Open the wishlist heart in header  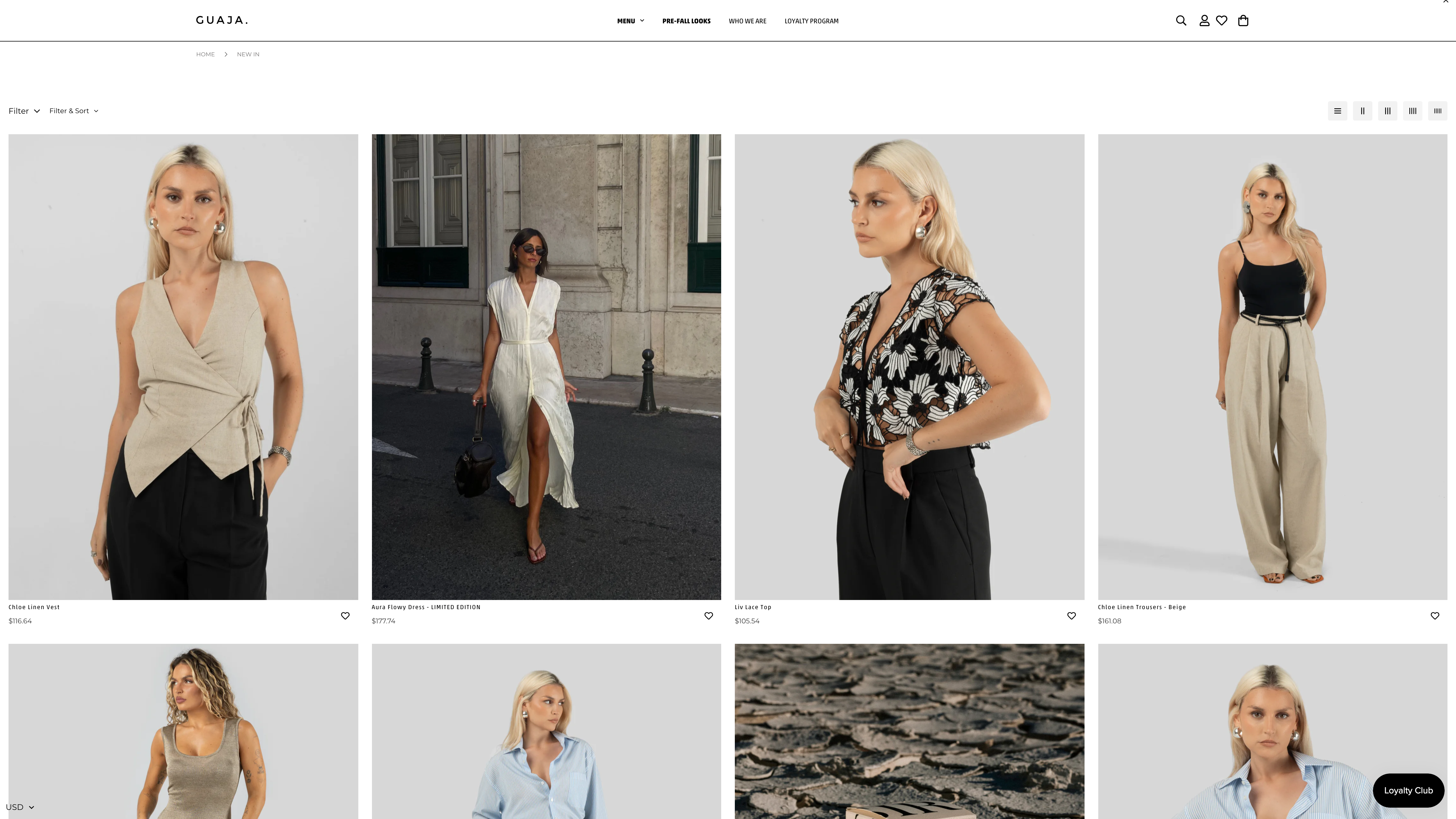(x=1221, y=20)
